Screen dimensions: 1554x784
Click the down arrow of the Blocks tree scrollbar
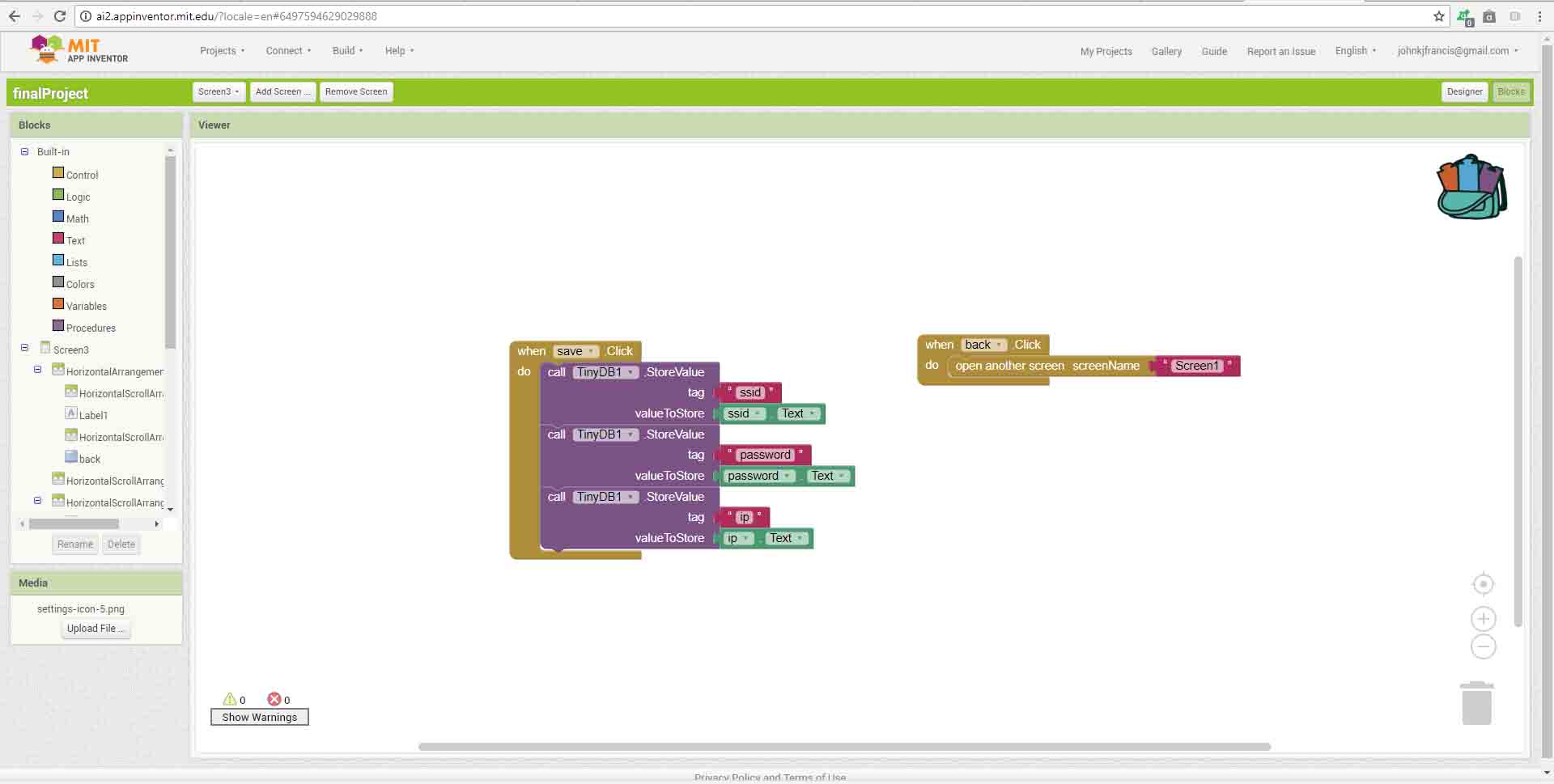pyautogui.click(x=170, y=509)
